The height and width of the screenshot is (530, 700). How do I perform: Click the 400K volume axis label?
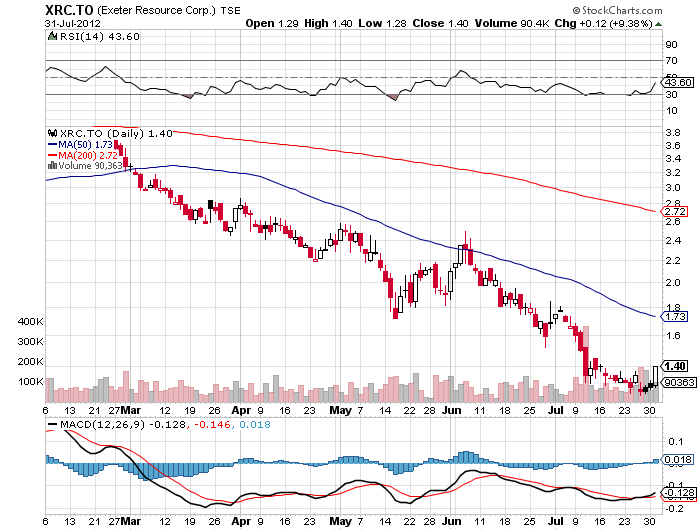(x=31, y=321)
